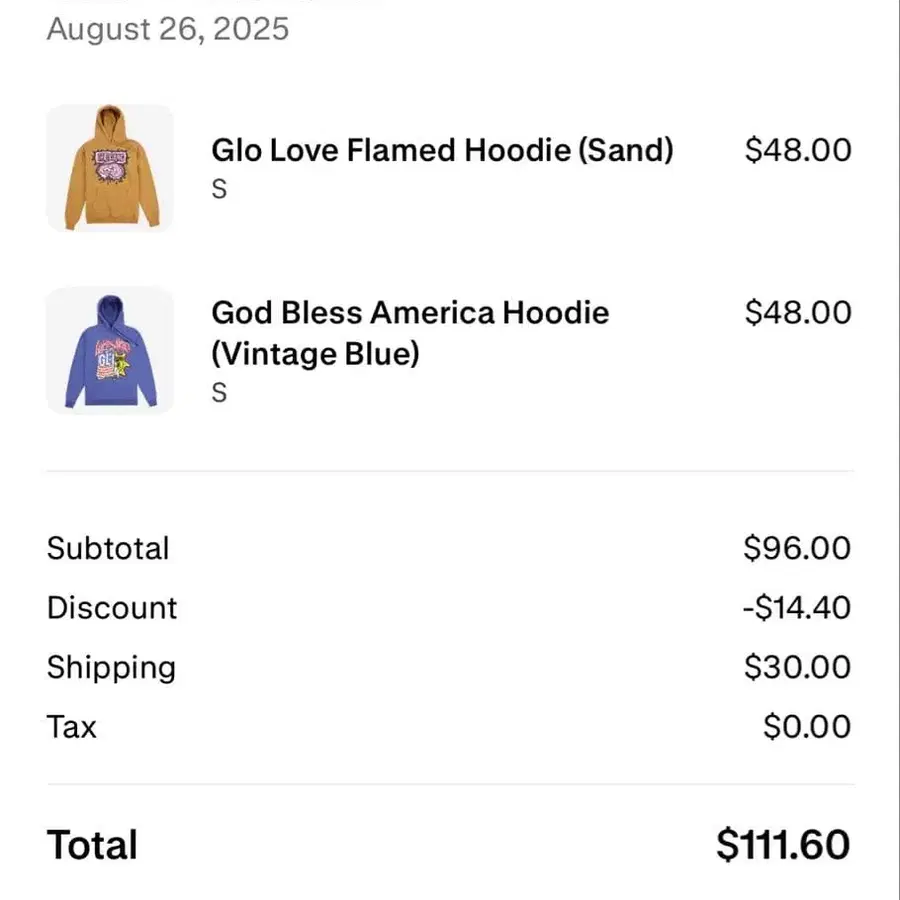The image size is (900, 900).
Task: Select size S under Glo Love Hoodie
Action: click(219, 189)
